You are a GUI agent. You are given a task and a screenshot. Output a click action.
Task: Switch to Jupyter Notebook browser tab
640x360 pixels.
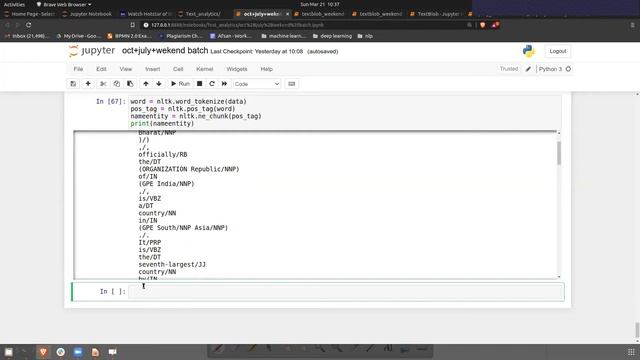click(87, 14)
